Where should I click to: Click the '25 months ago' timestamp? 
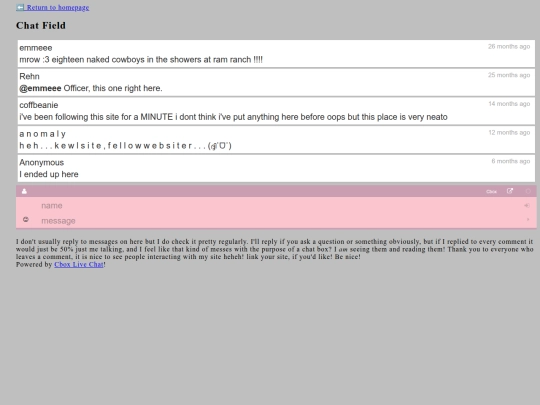click(x=509, y=75)
